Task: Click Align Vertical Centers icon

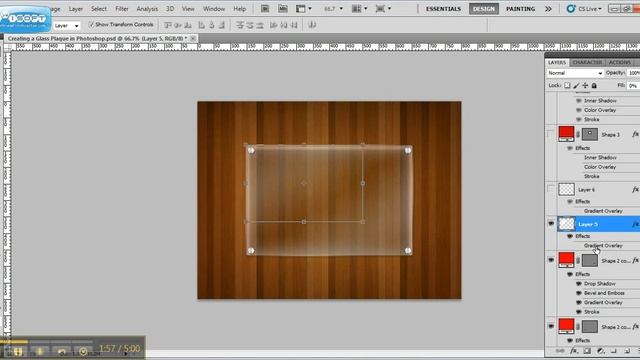Action: tap(178, 25)
